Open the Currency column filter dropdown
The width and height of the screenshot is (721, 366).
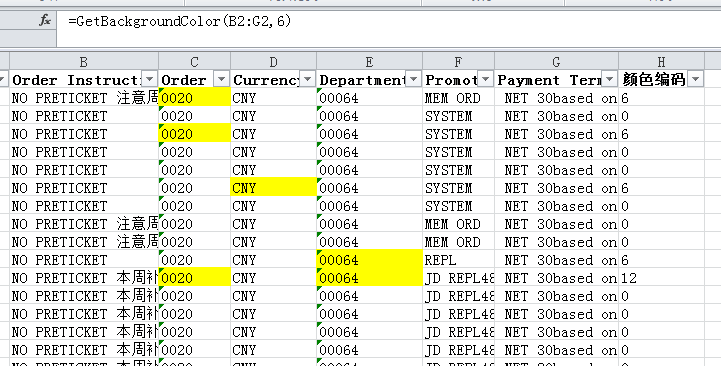coord(307,79)
